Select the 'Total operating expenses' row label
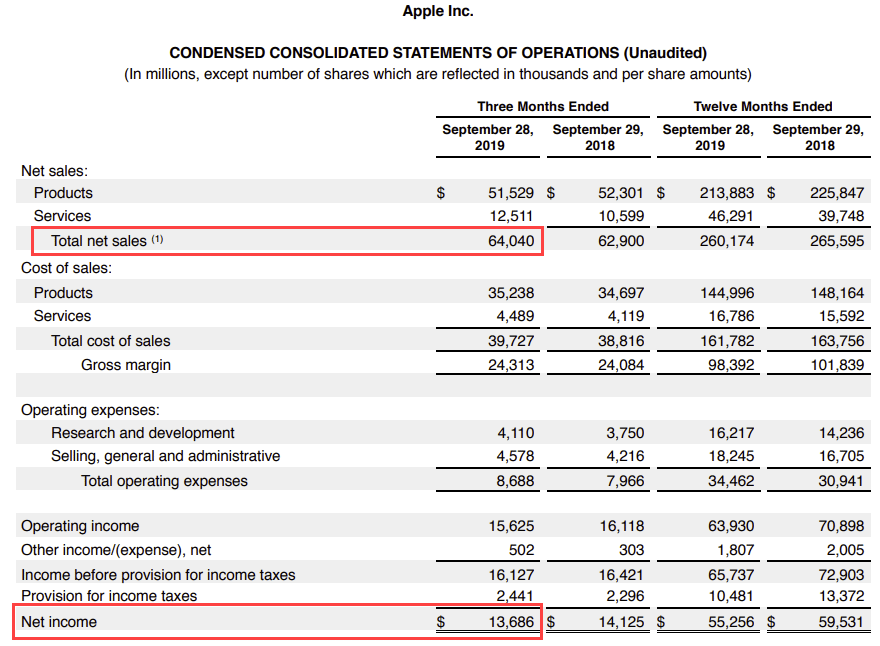 (x=164, y=481)
